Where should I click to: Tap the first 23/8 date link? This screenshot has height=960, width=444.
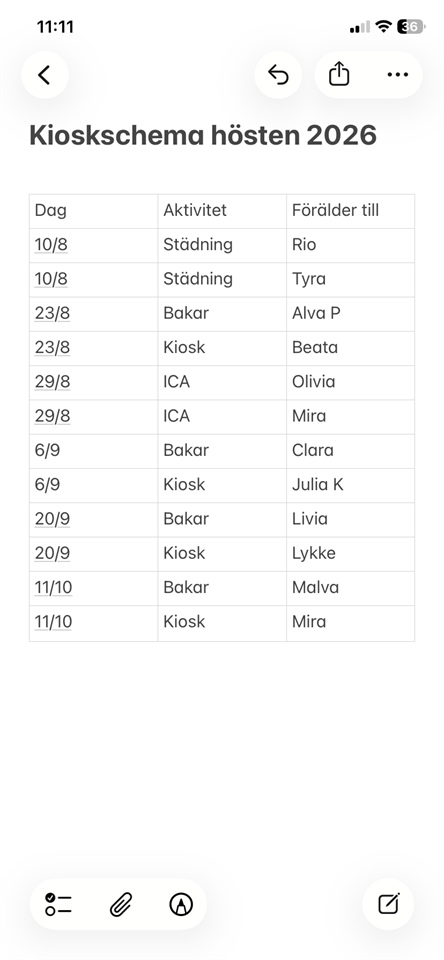[x=52, y=313]
